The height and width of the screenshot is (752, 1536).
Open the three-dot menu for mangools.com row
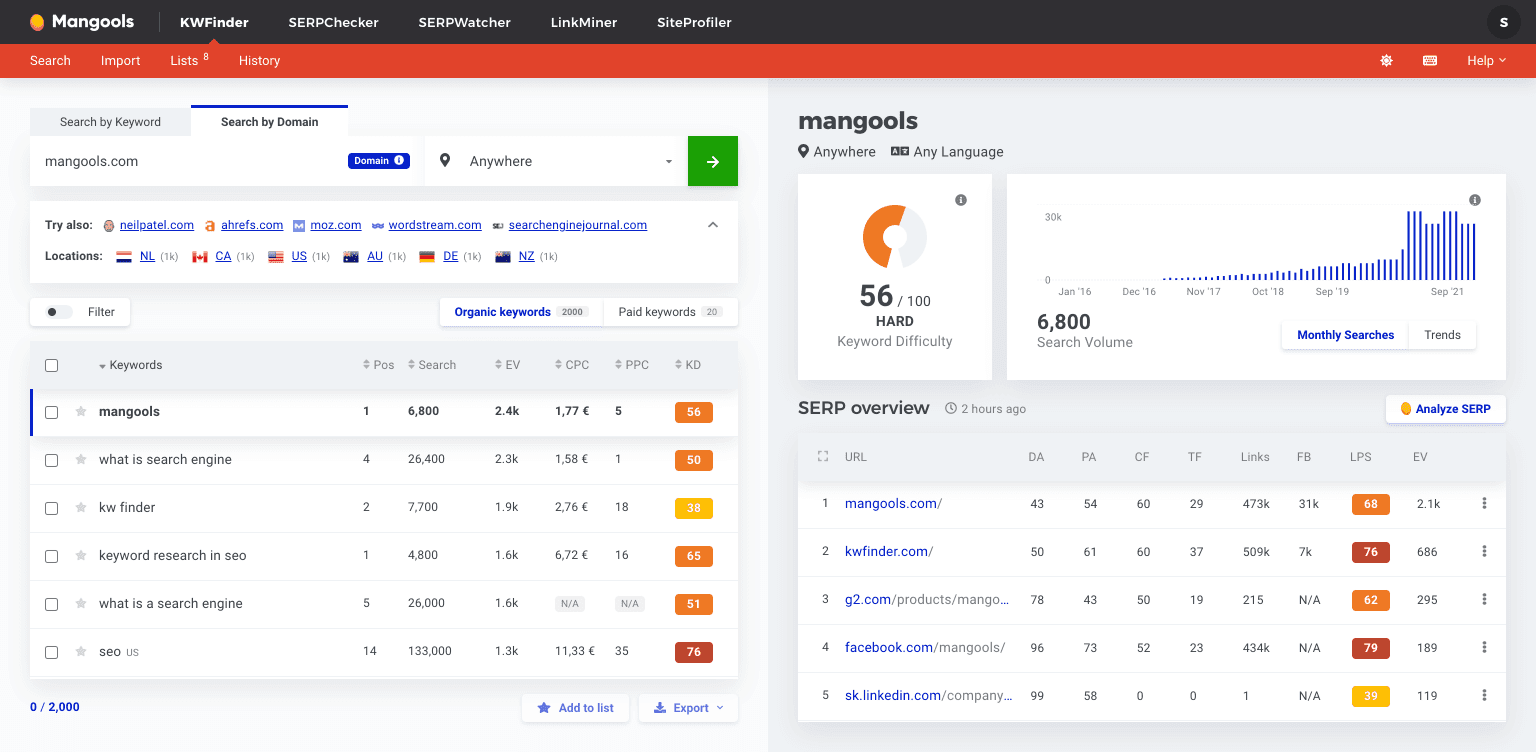1485,504
